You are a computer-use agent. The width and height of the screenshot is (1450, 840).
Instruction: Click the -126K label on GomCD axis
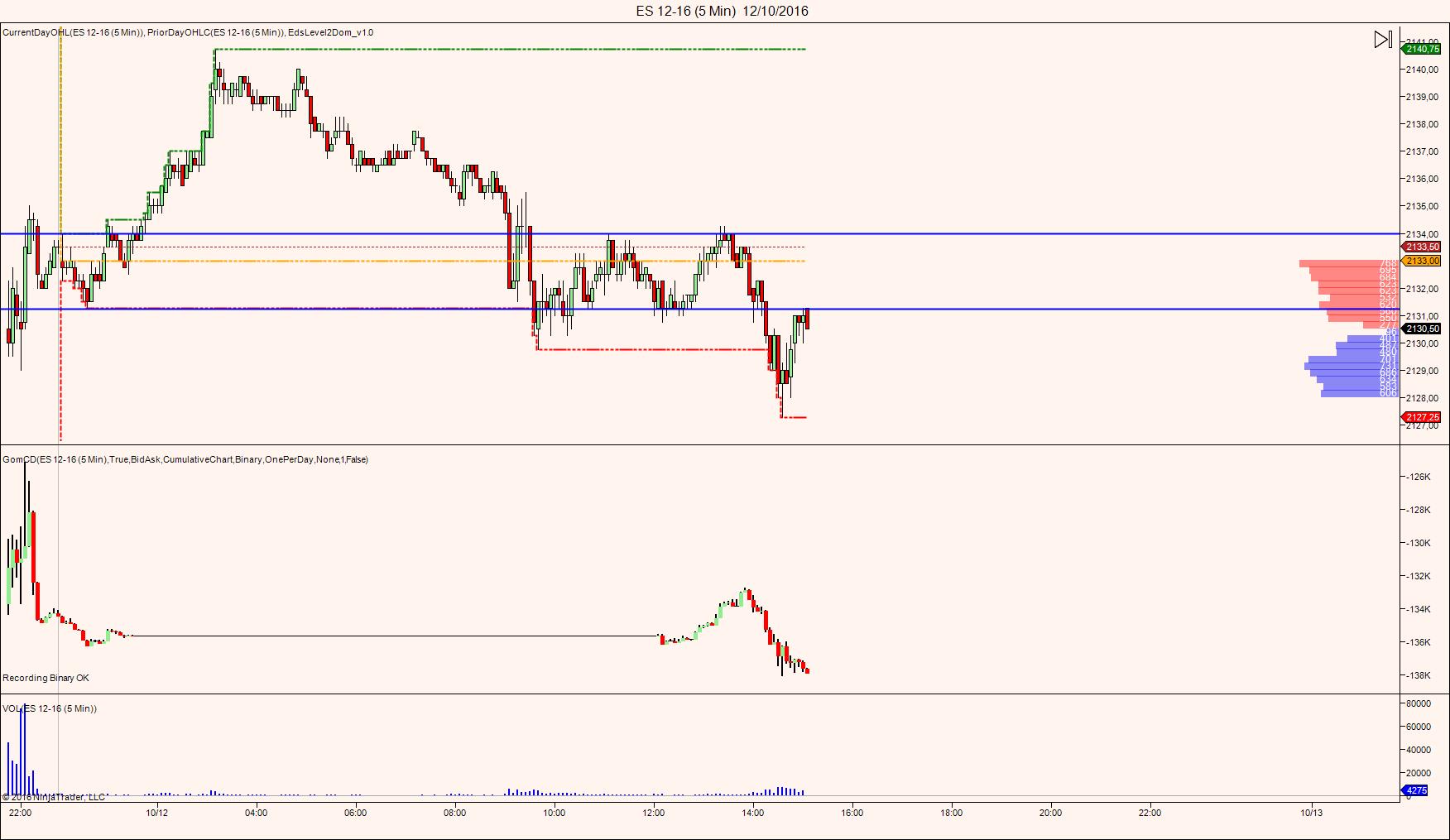coord(1419,477)
